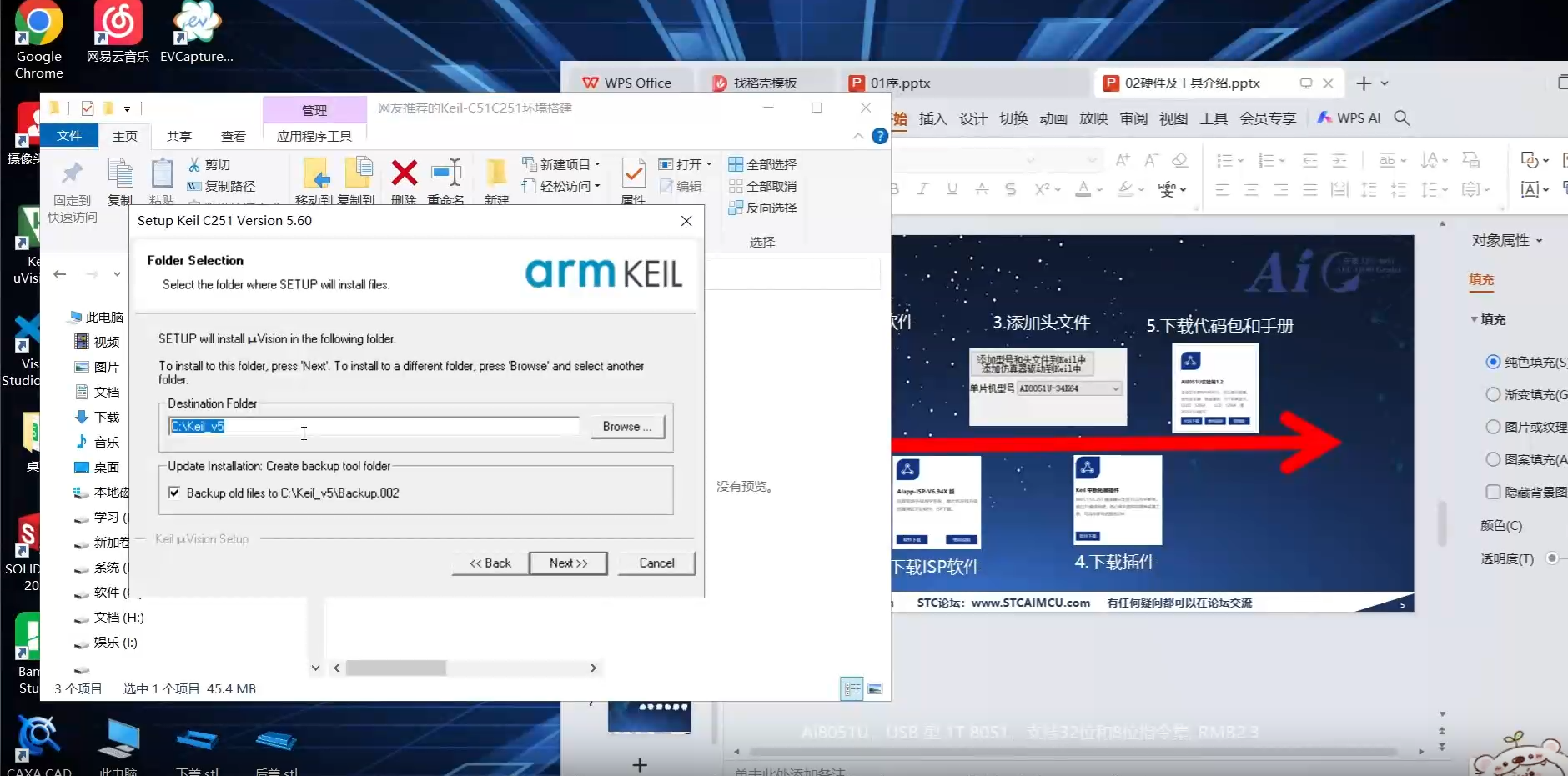Click the 粘贴 clipboard icon
Image resolution: width=1568 pixels, height=776 pixels.
click(162, 173)
